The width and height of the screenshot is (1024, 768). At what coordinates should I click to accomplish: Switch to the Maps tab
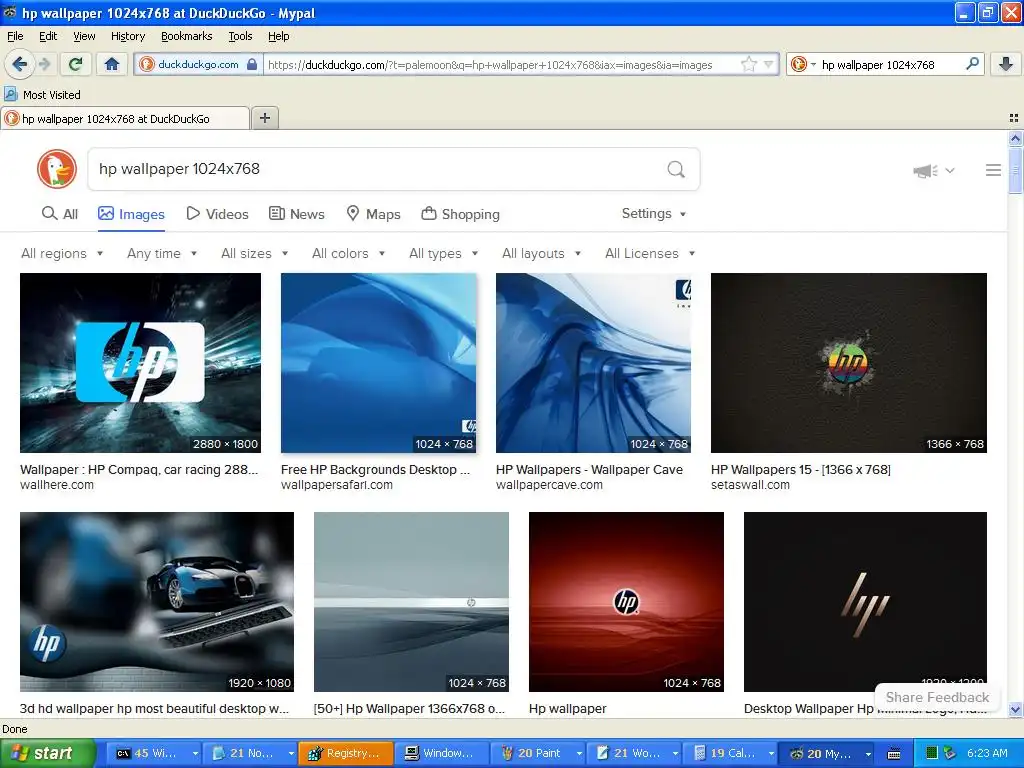pos(373,214)
